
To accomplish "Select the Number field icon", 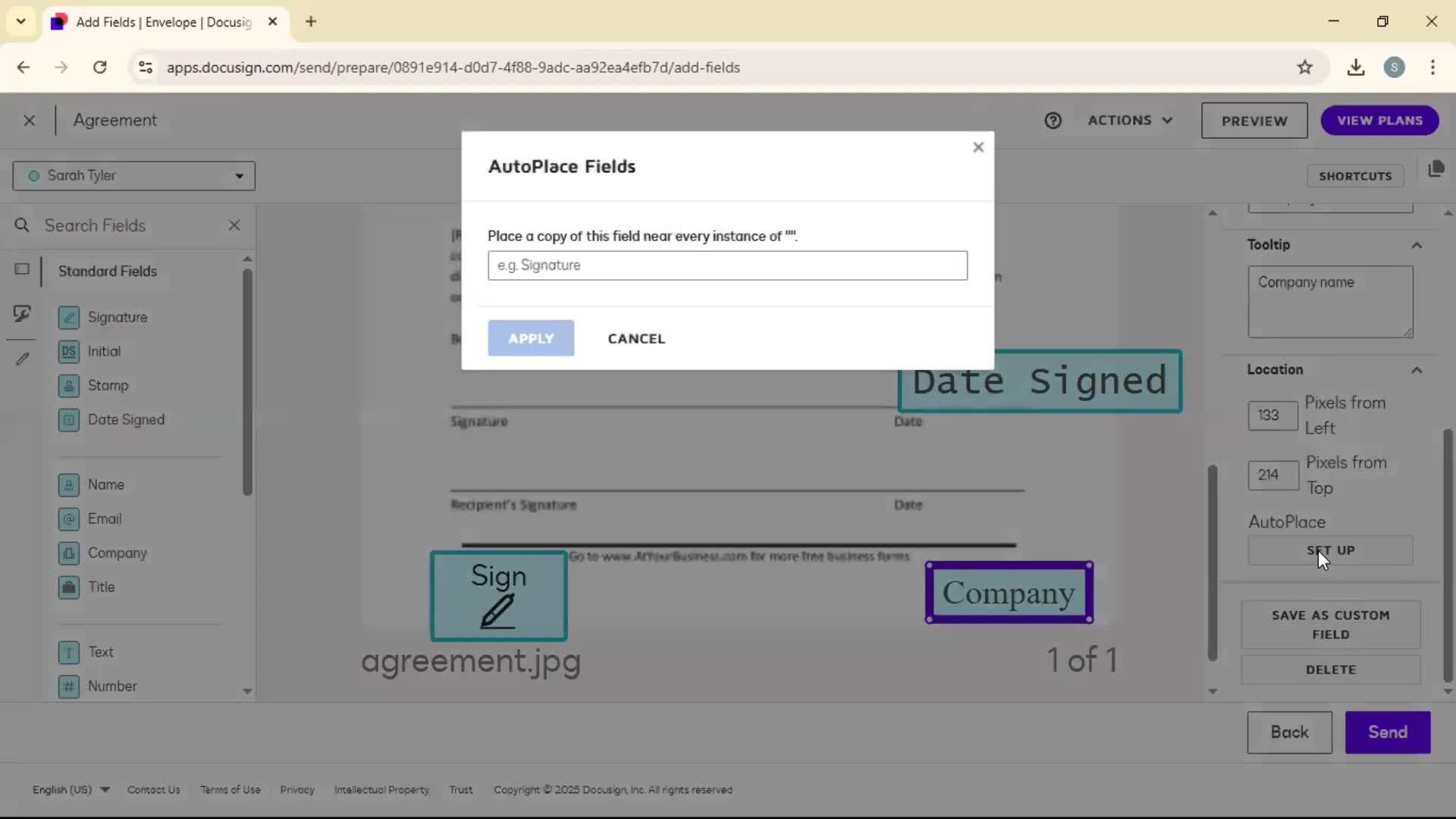I will (x=69, y=686).
